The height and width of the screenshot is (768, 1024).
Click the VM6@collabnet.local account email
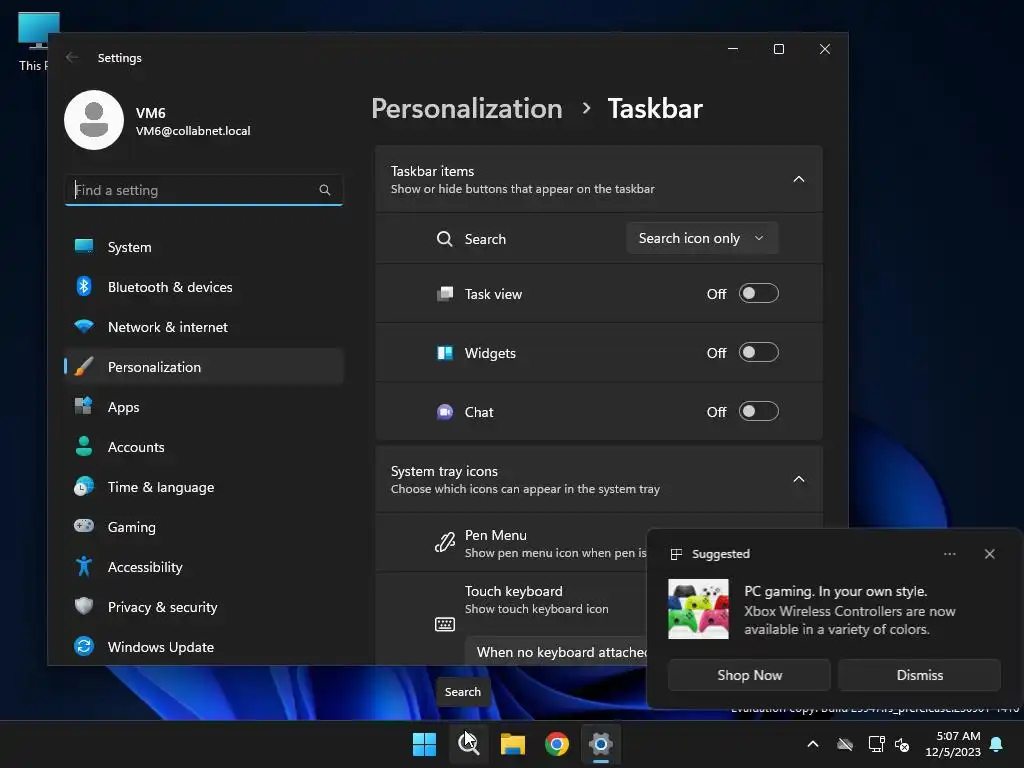click(193, 131)
